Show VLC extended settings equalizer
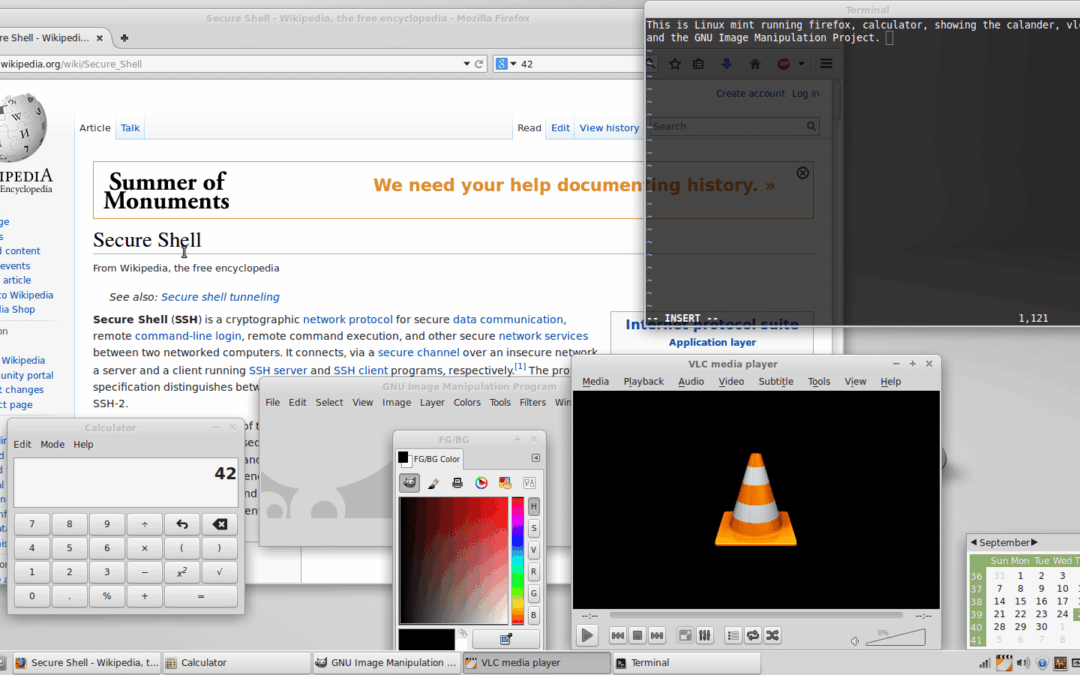This screenshot has width=1080, height=675. pos(705,635)
